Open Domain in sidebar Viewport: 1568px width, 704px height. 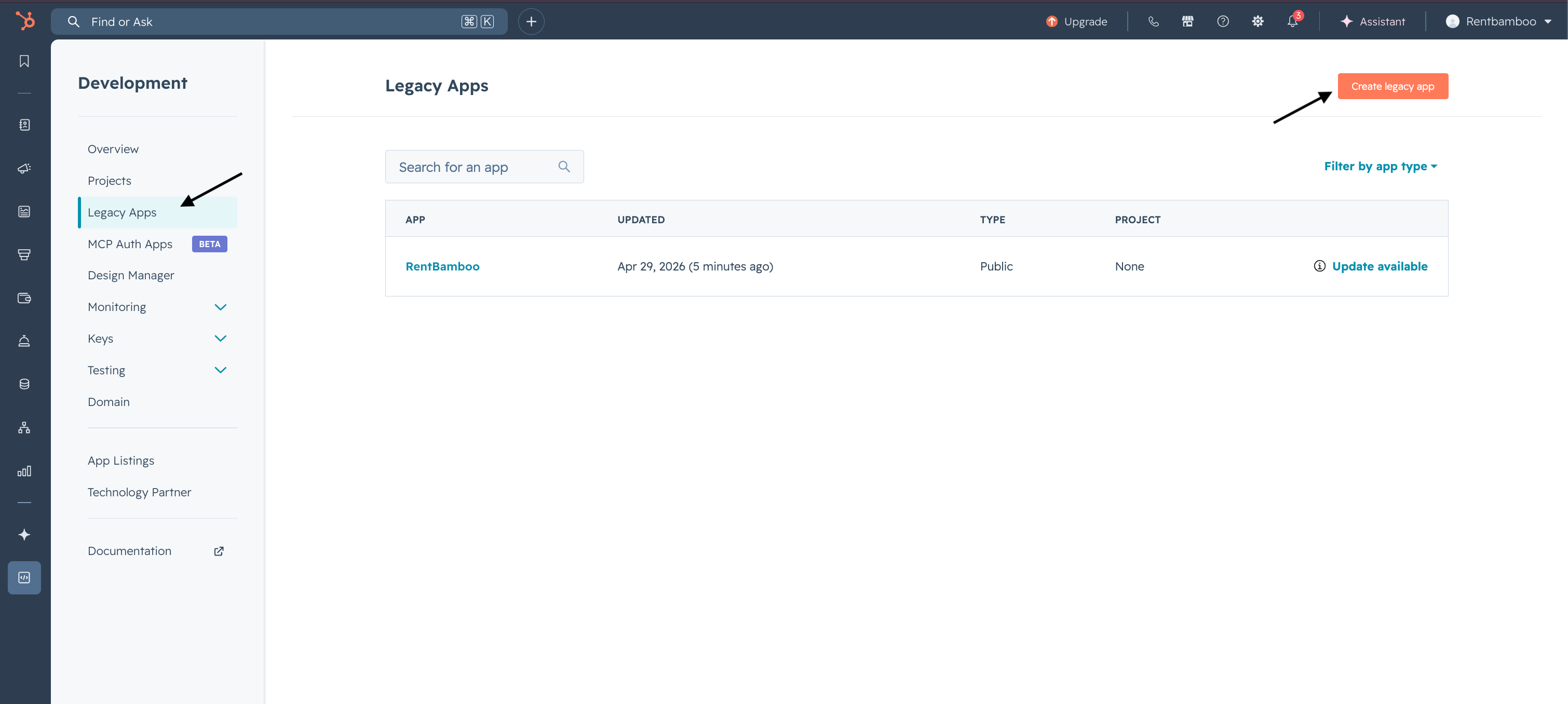click(109, 402)
